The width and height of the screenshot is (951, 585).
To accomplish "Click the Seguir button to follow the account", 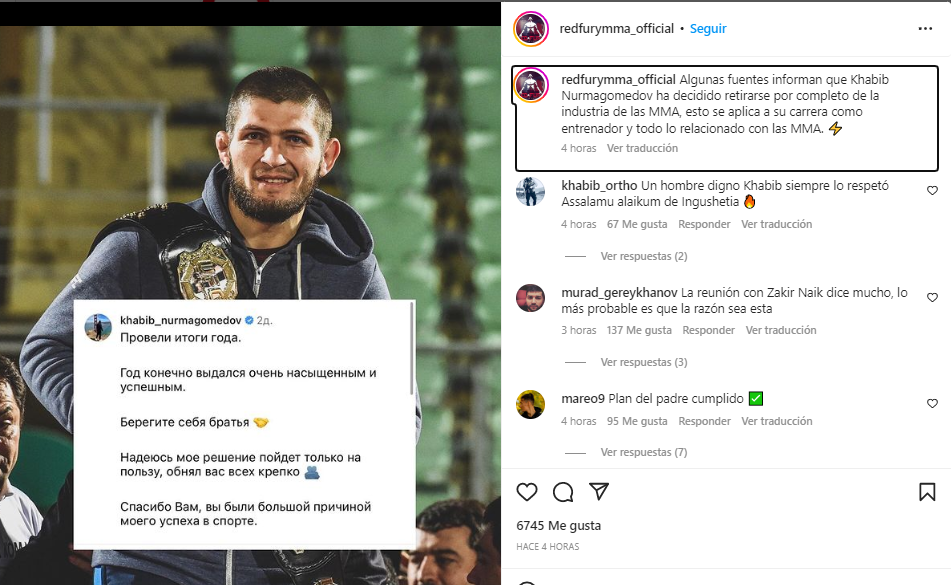I will point(708,29).
